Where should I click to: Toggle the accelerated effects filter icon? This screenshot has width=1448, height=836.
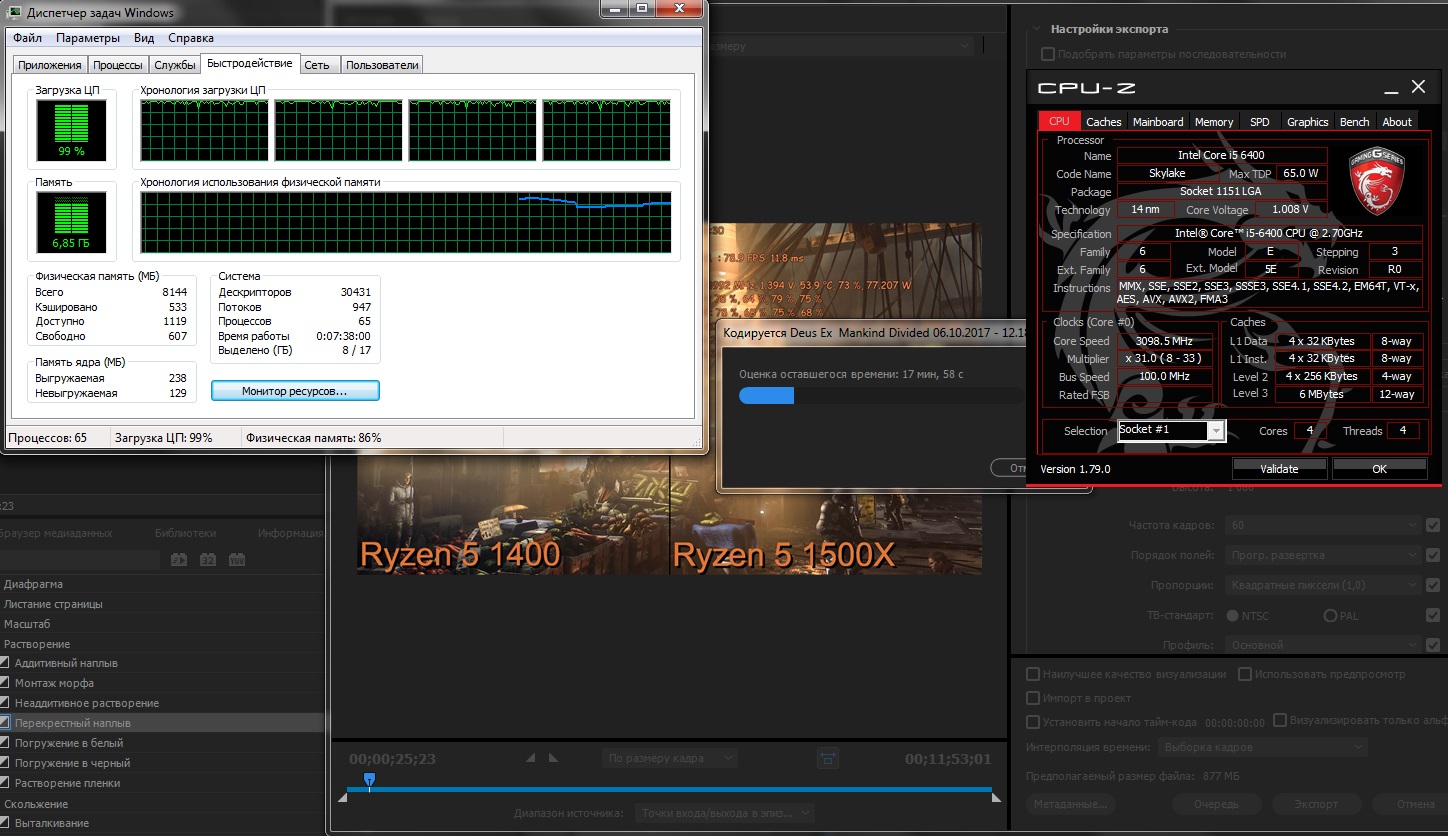pos(180,560)
